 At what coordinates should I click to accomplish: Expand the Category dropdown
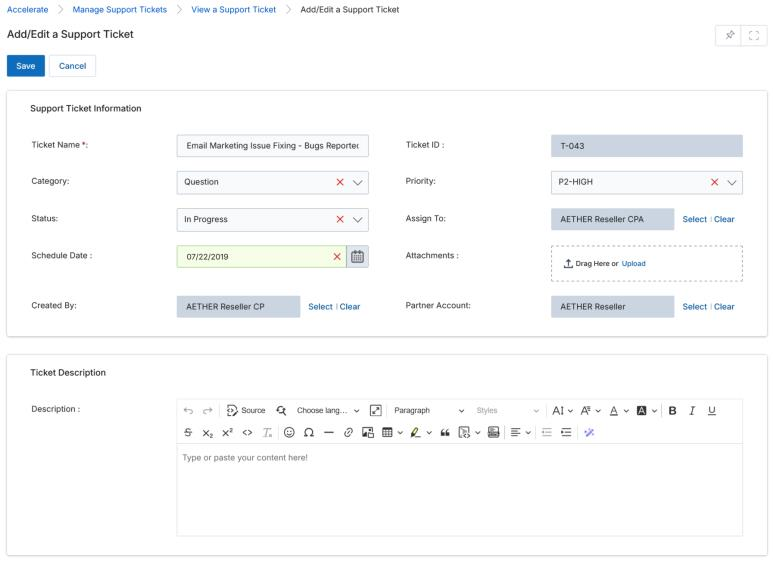click(358, 182)
